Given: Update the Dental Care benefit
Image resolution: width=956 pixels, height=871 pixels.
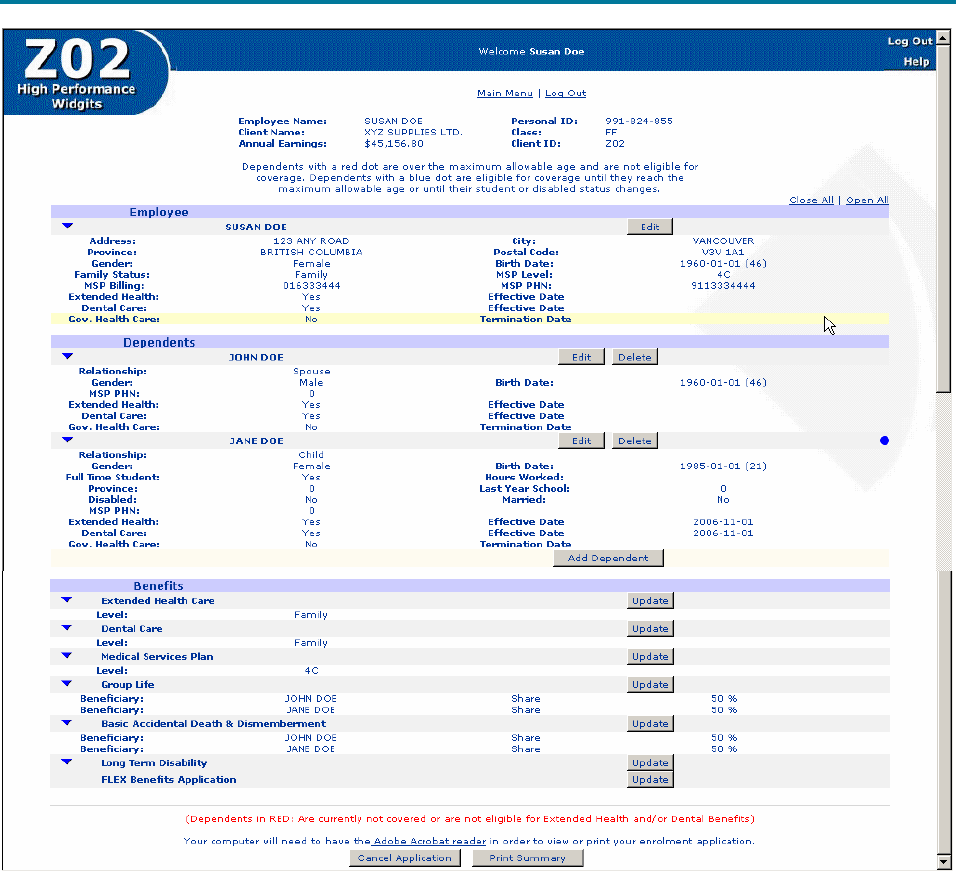Looking at the screenshot, I should pos(650,628).
